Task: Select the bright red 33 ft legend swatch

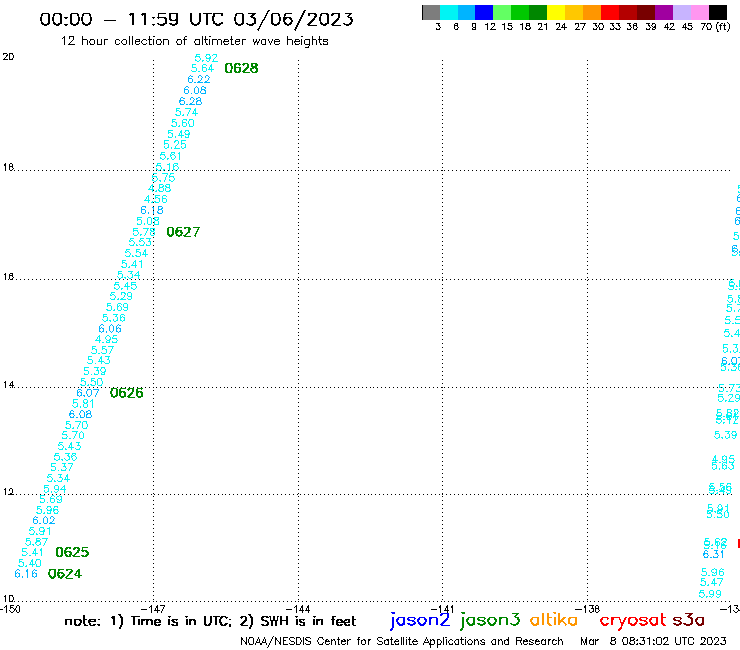Action: click(x=610, y=12)
